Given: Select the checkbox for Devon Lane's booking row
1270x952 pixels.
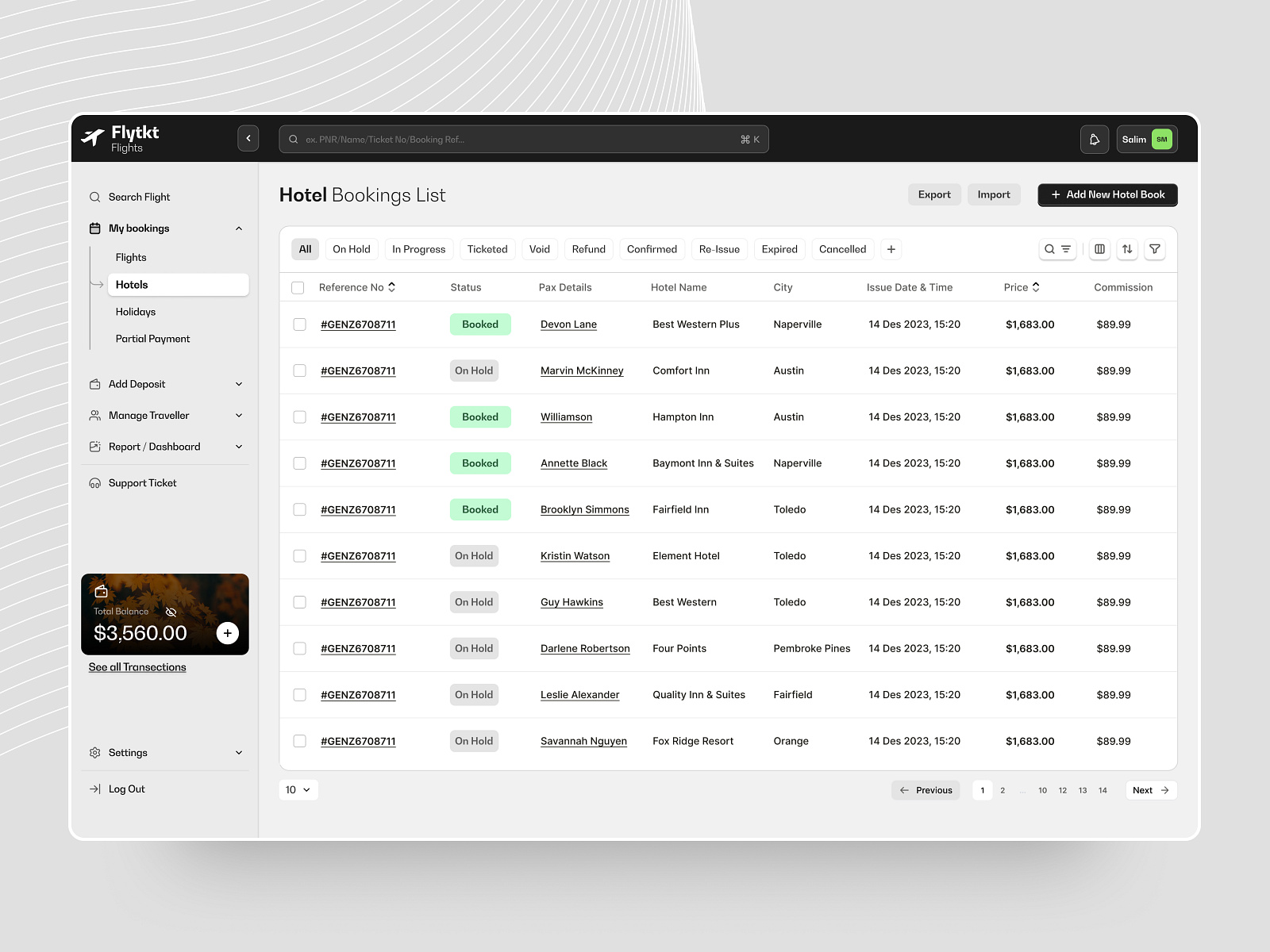Looking at the screenshot, I should (299, 324).
